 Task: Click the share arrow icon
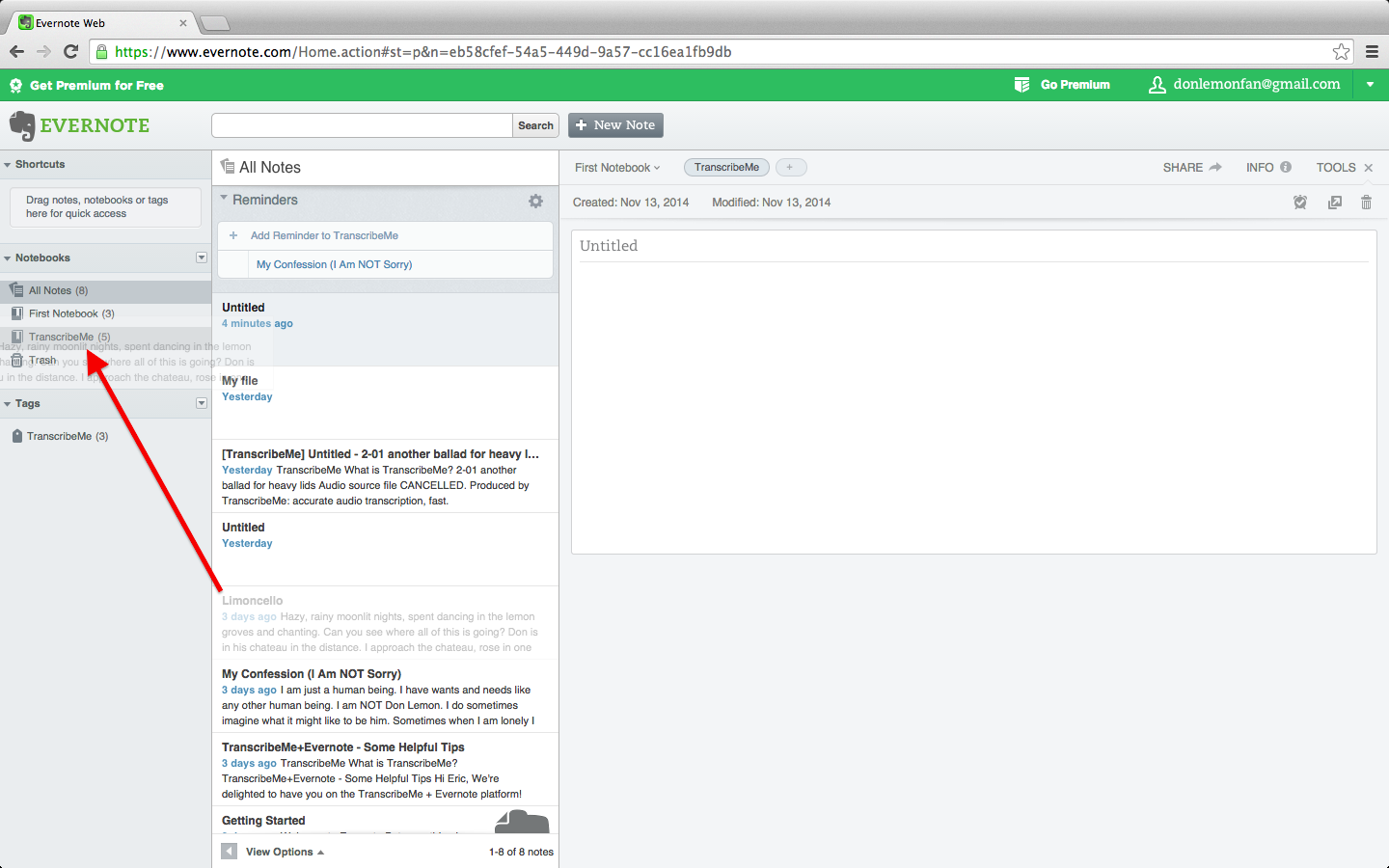click(1215, 167)
